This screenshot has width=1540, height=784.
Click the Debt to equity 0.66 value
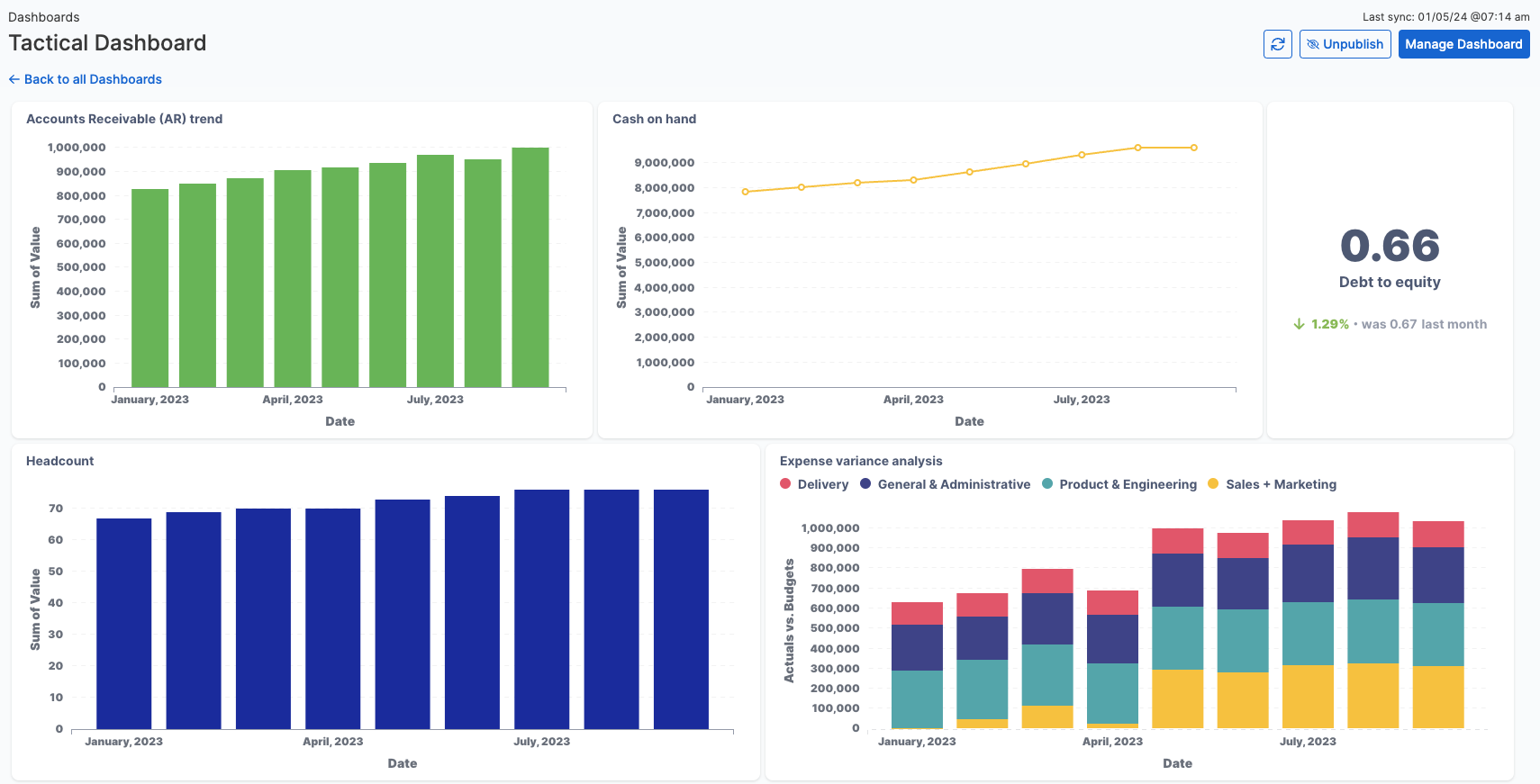tap(1390, 247)
